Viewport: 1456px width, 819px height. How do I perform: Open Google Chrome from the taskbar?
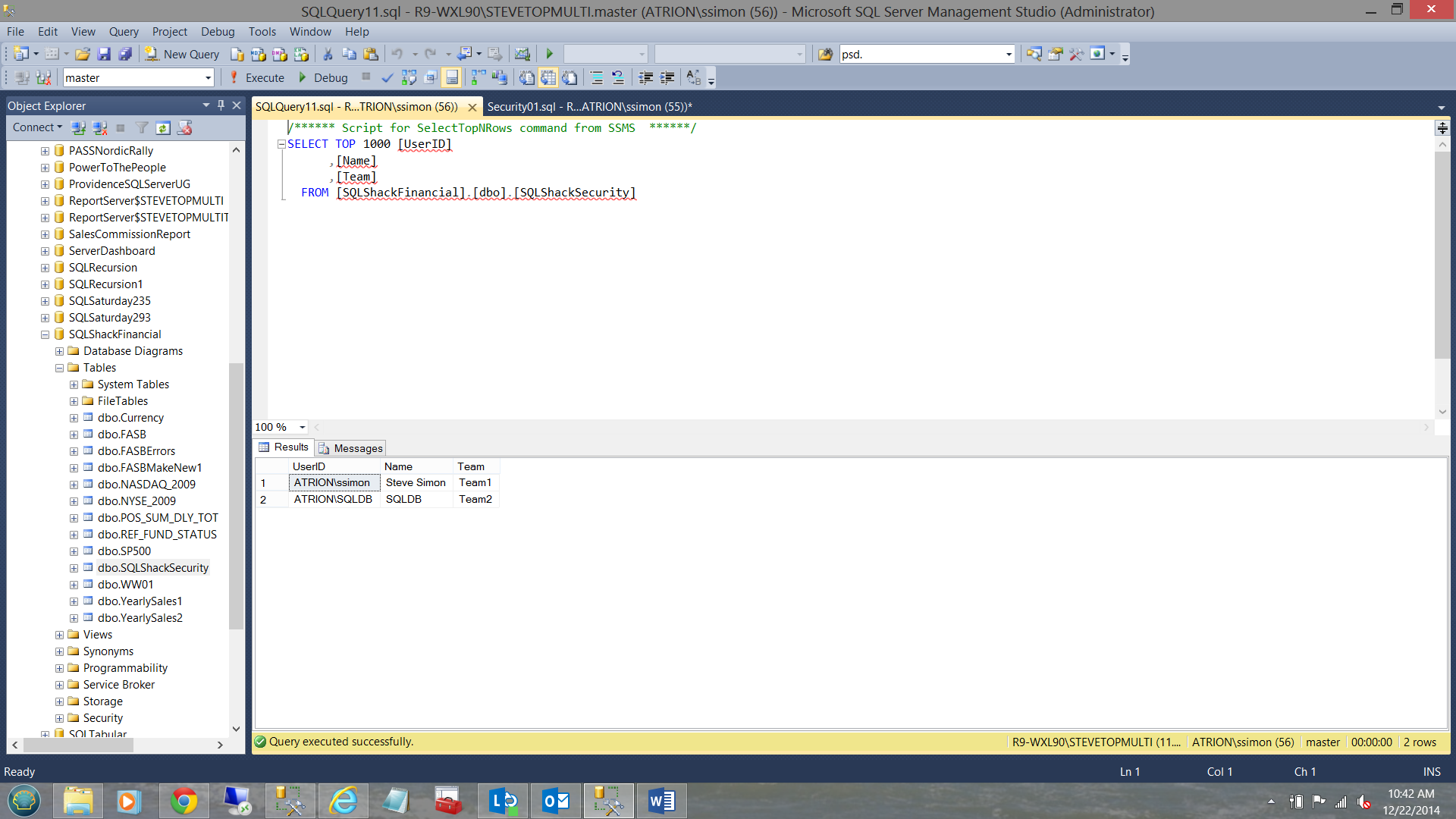click(184, 801)
